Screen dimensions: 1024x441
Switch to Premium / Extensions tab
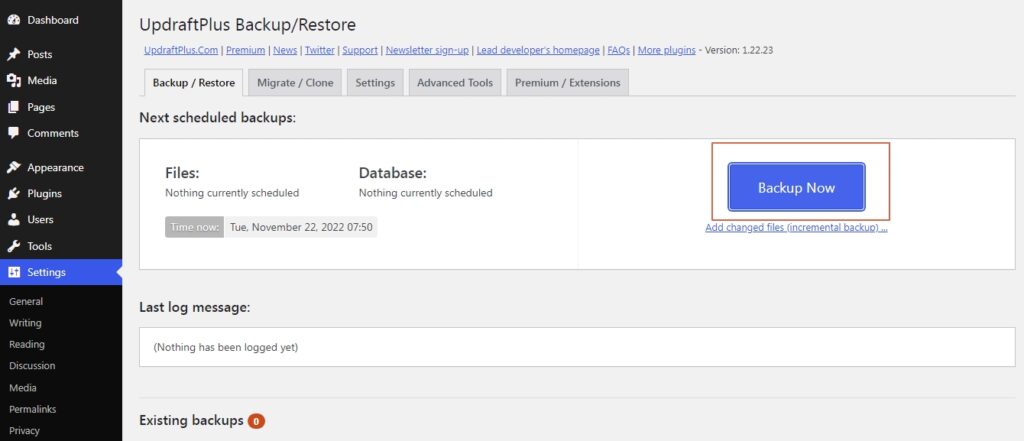tap(568, 83)
